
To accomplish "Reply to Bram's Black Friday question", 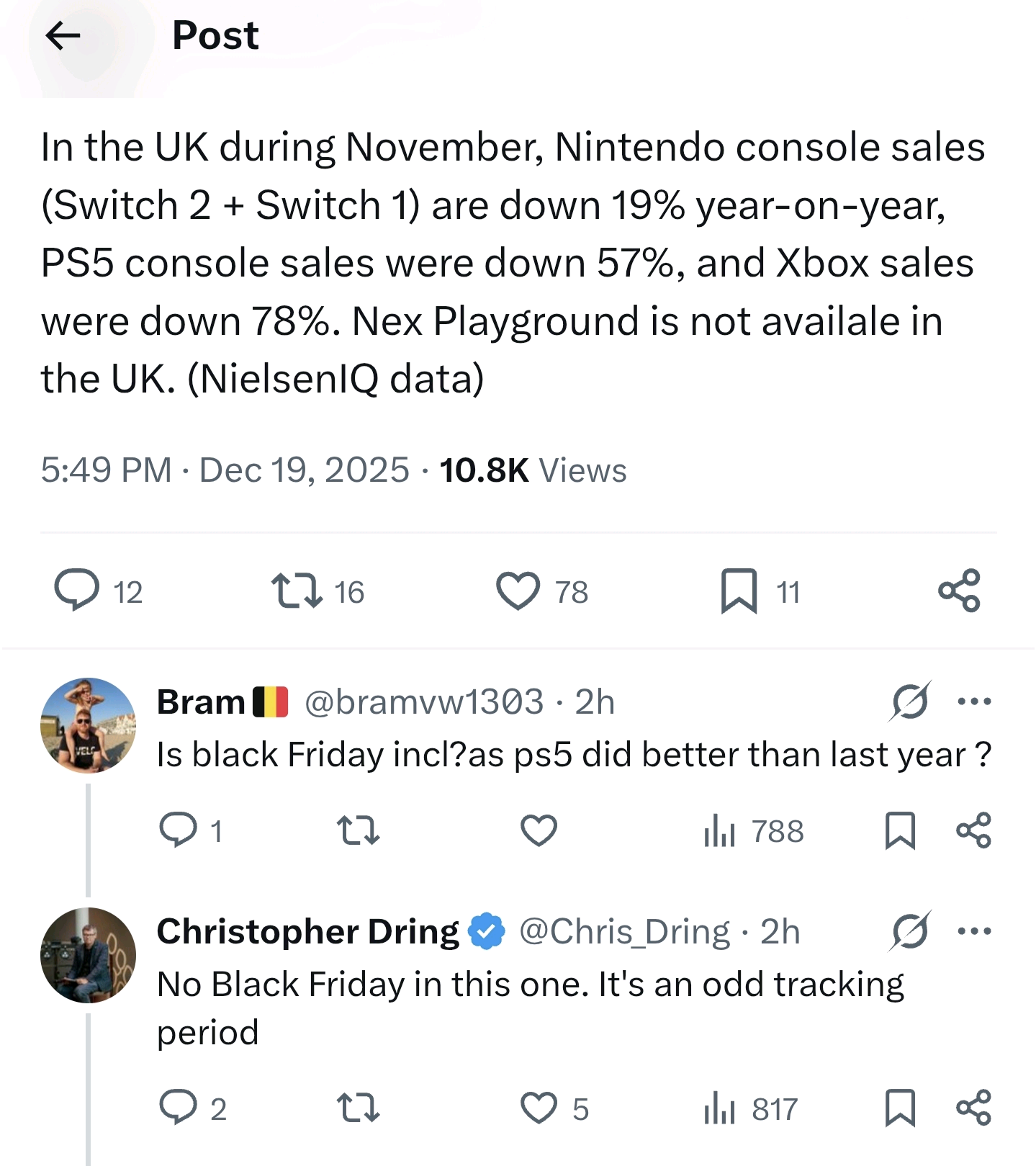I will (178, 830).
